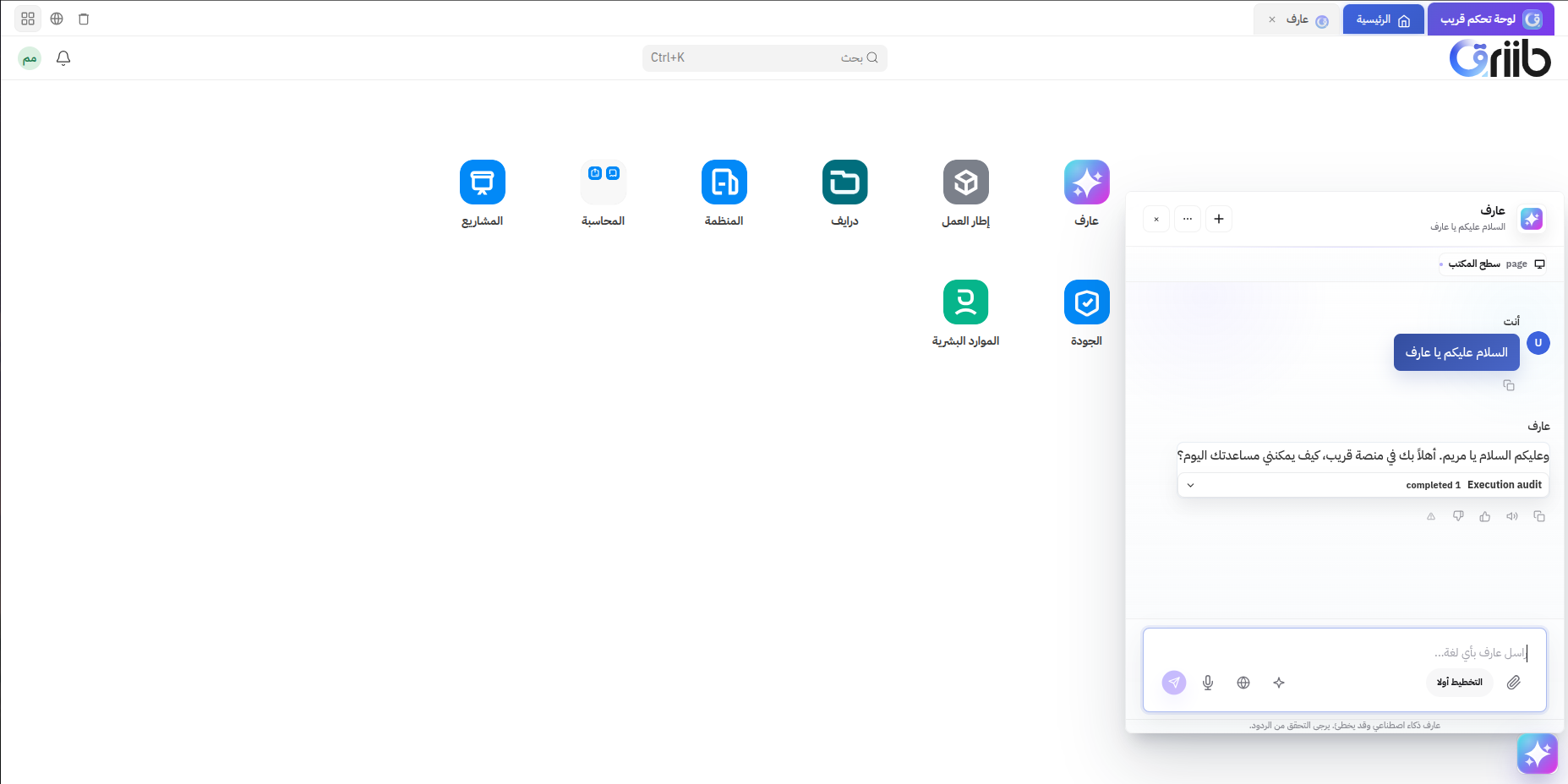Send the message with the send button
1568x784 pixels.
click(x=1174, y=683)
